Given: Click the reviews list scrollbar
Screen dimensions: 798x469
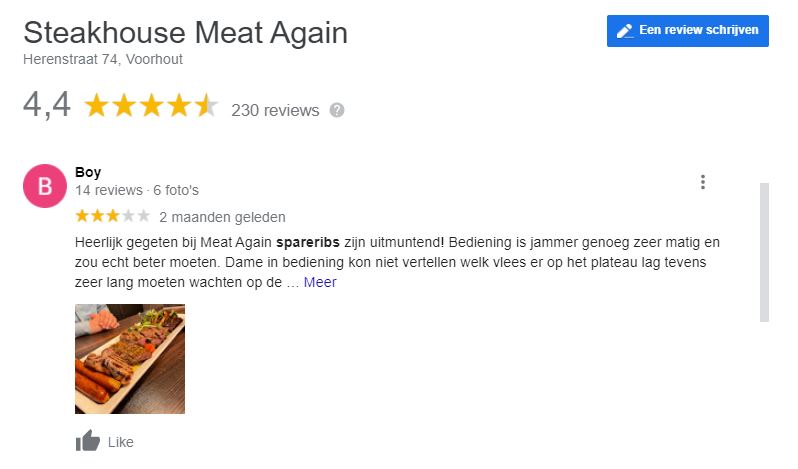Looking at the screenshot, I should pyautogui.click(x=764, y=252).
